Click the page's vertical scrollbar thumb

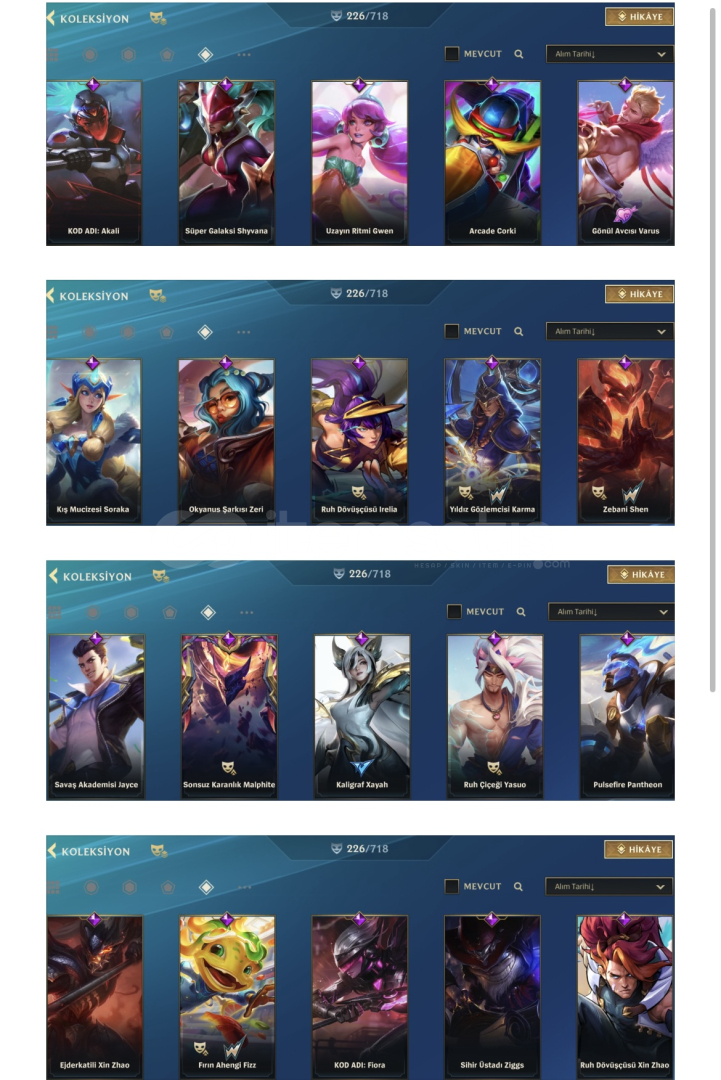pyautogui.click(x=713, y=350)
